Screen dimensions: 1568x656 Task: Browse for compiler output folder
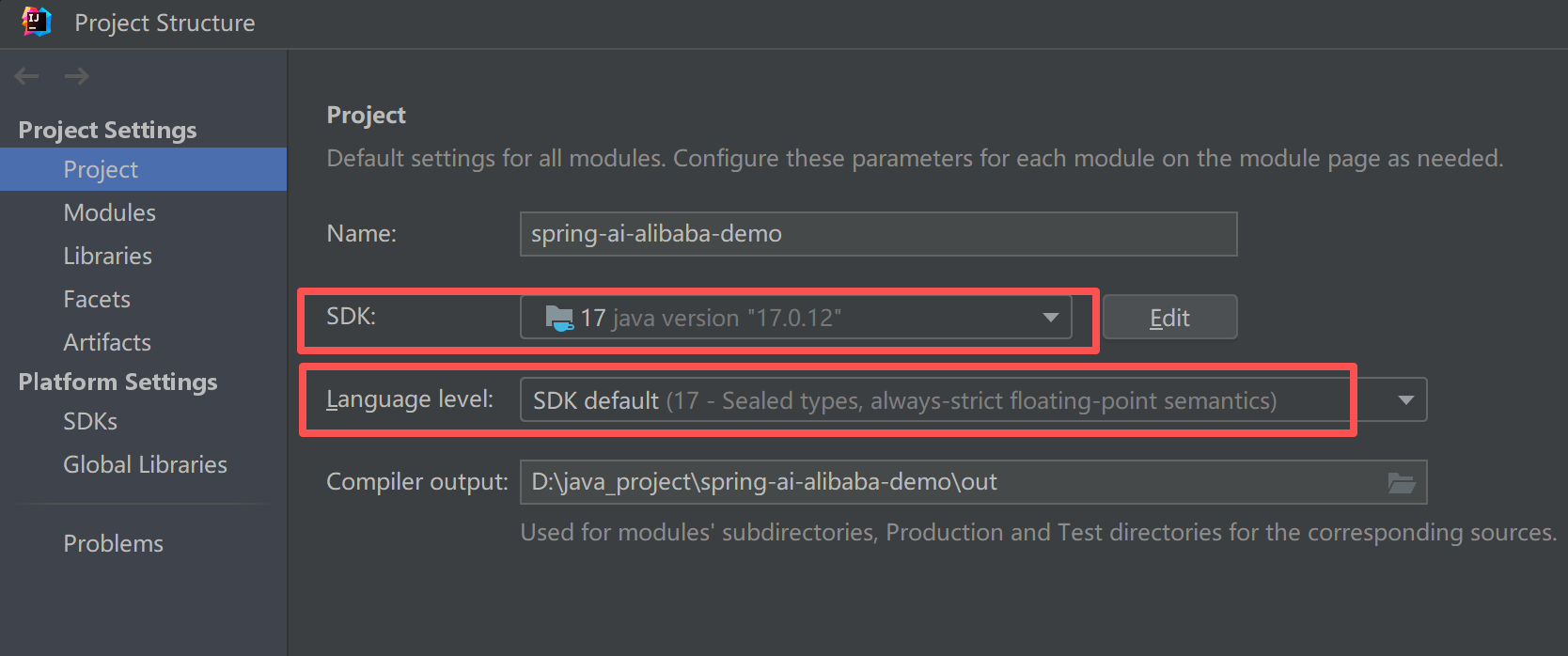(1402, 483)
